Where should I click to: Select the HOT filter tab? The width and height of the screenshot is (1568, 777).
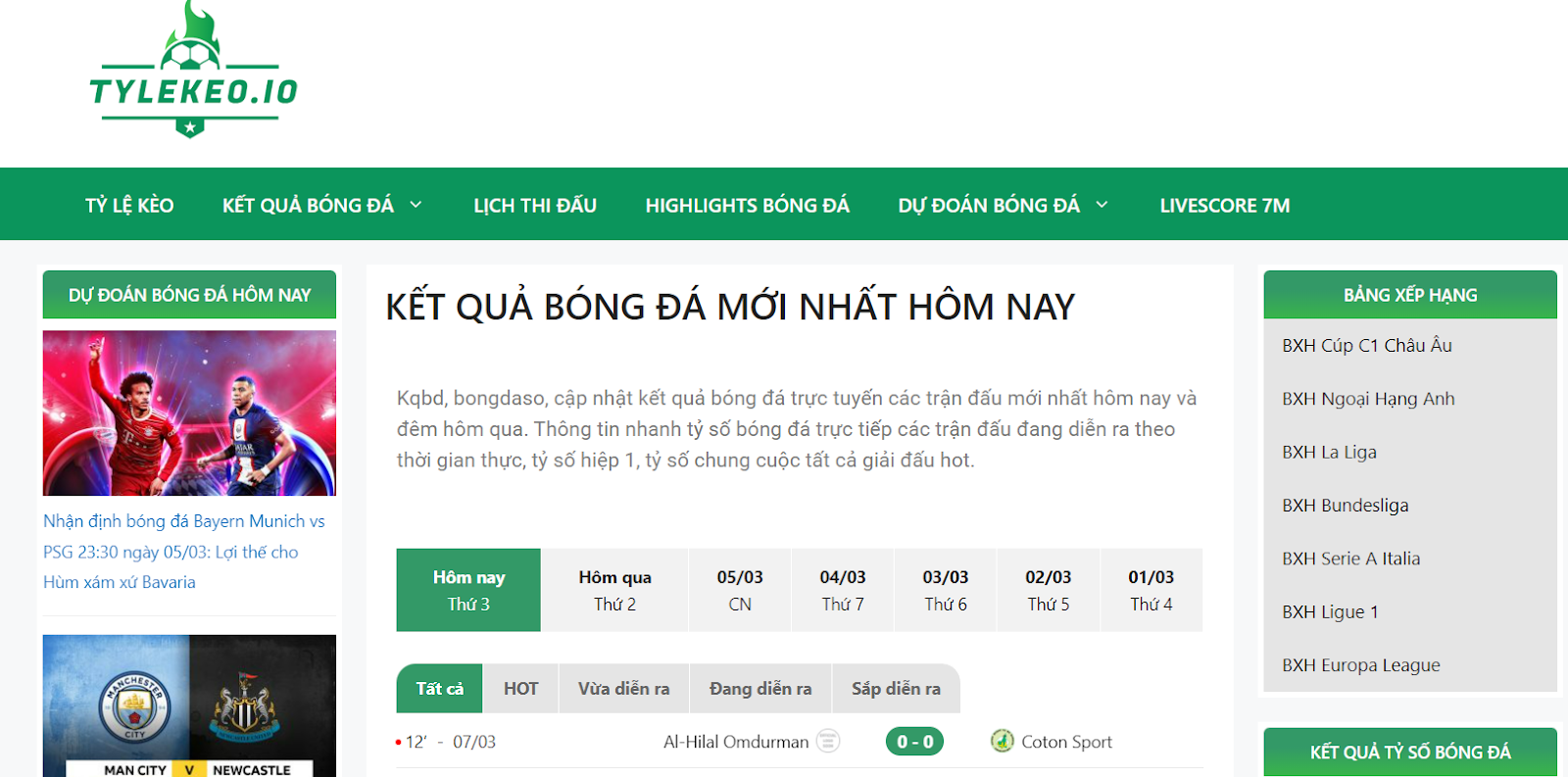[x=521, y=688]
